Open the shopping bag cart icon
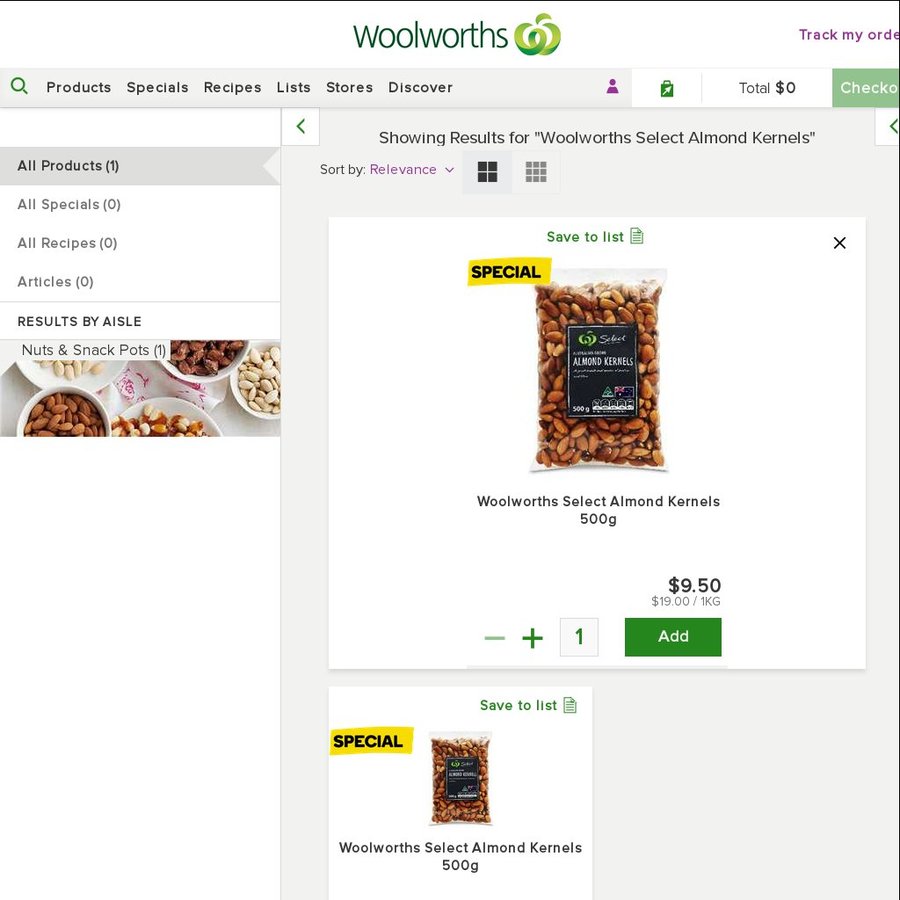The image size is (900, 900). click(x=666, y=88)
